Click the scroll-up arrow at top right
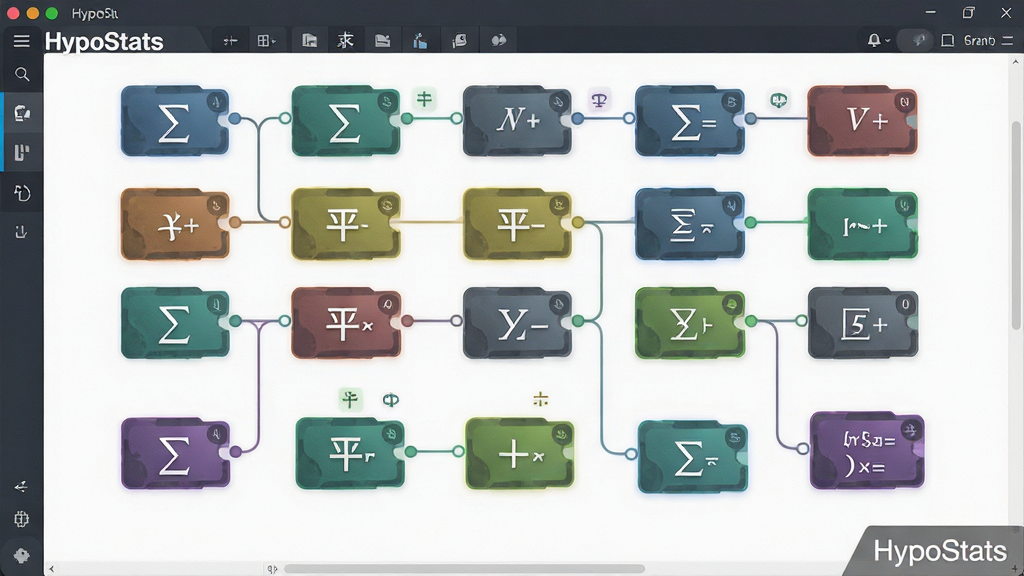1024x576 pixels. [x=1016, y=62]
